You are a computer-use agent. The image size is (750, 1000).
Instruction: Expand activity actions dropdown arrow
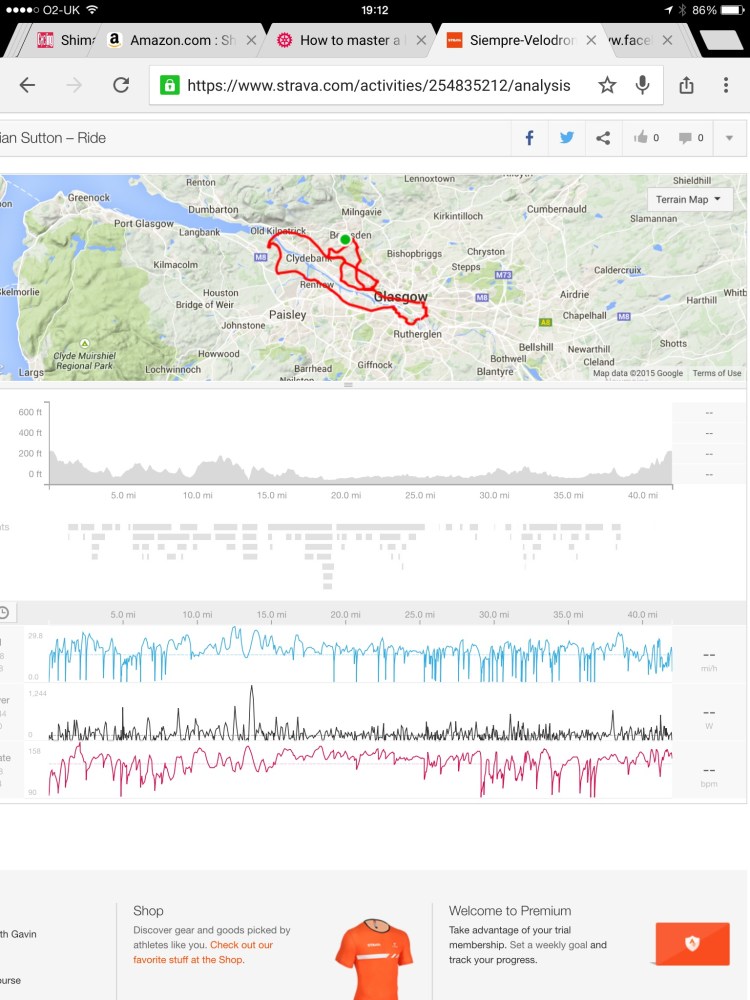click(729, 138)
